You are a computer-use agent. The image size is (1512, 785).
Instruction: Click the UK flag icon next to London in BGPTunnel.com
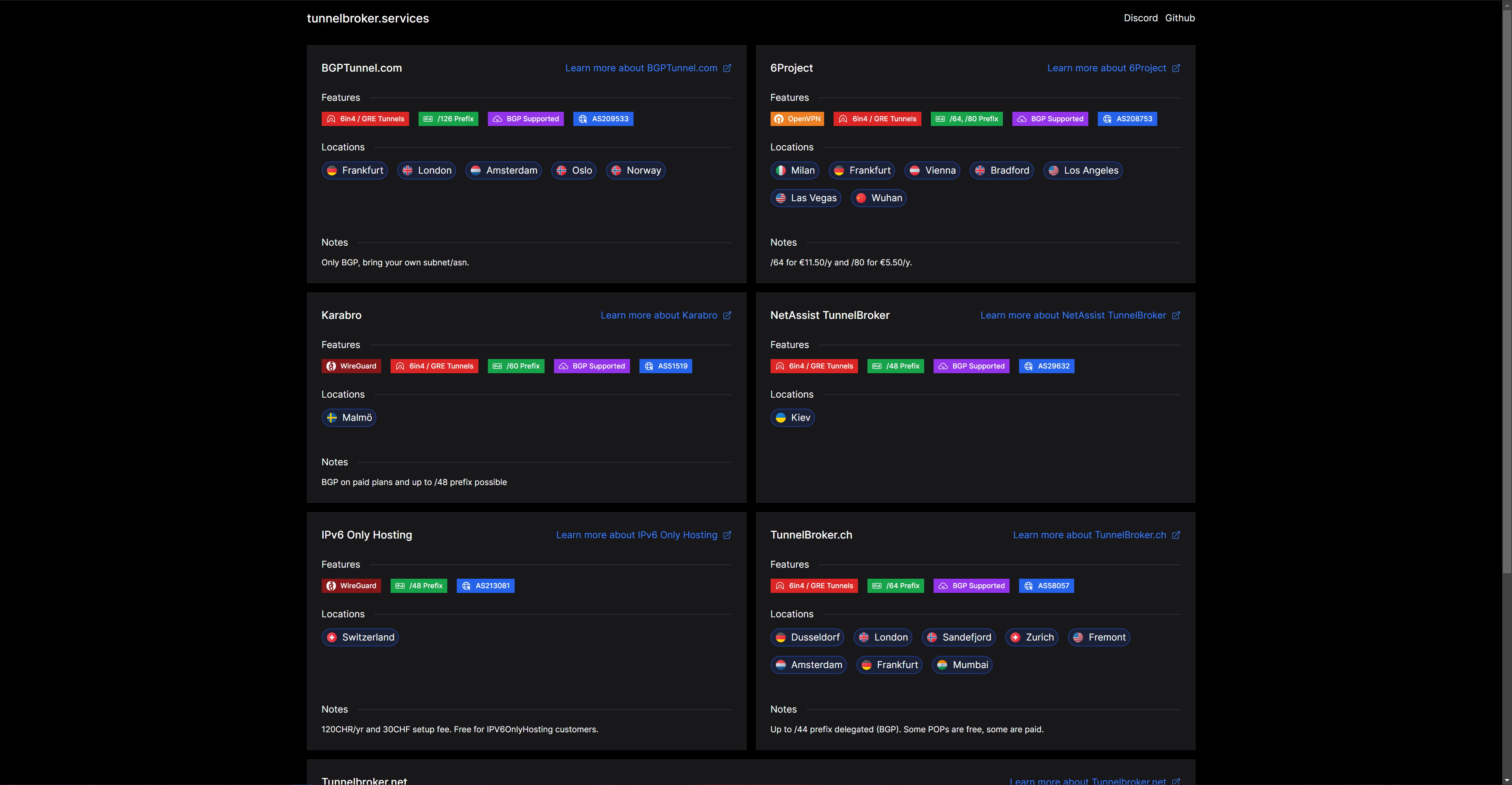tap(408, 171)
